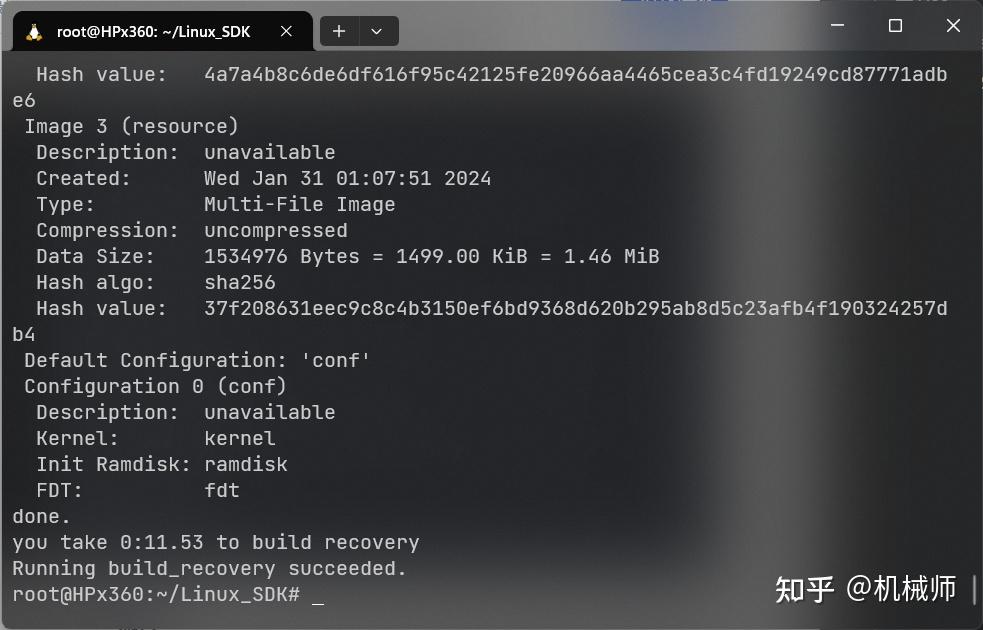The image size is (983, 630).
Task: Close the root@HPx360 terminal tab
Action: pos(287,30)
